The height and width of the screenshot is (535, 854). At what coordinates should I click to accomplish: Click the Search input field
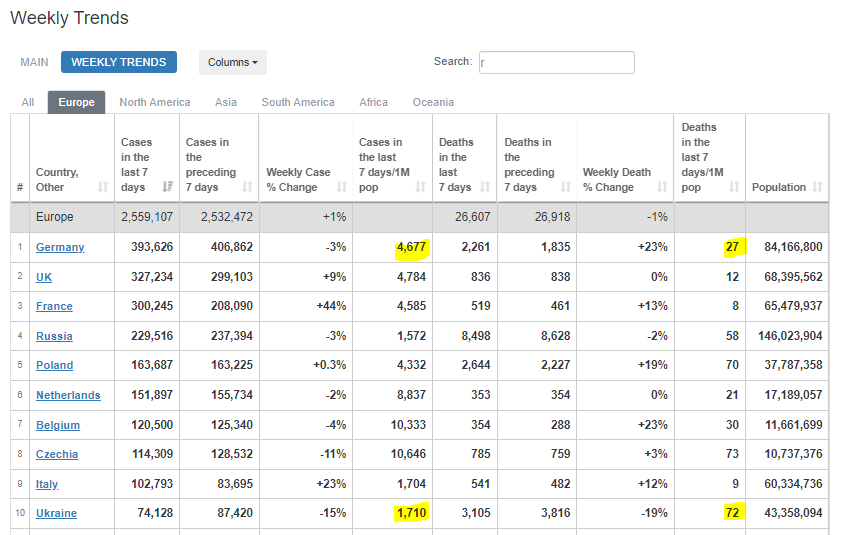[556, 62]
